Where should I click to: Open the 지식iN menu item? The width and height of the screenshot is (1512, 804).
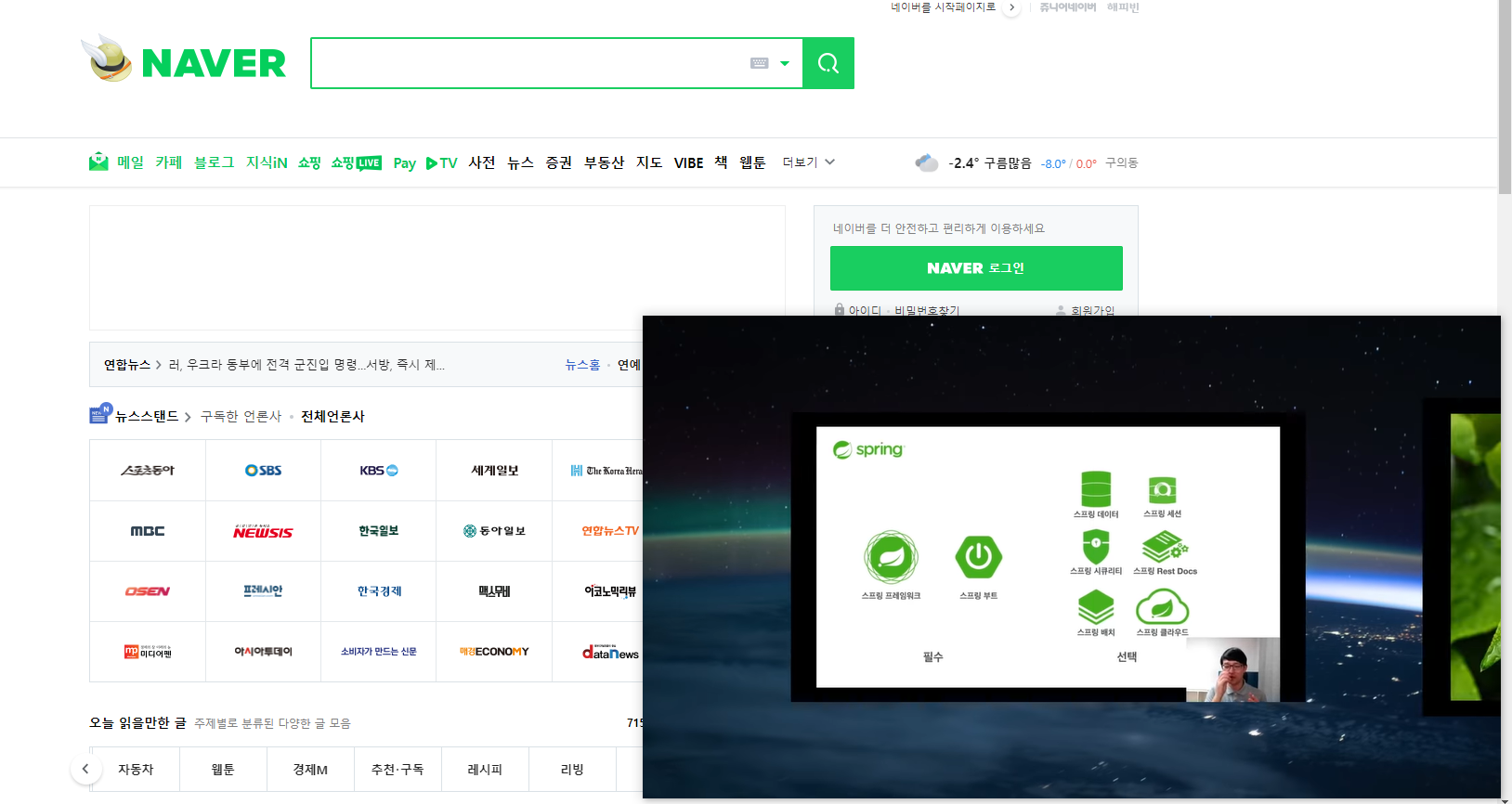(267, 162)
